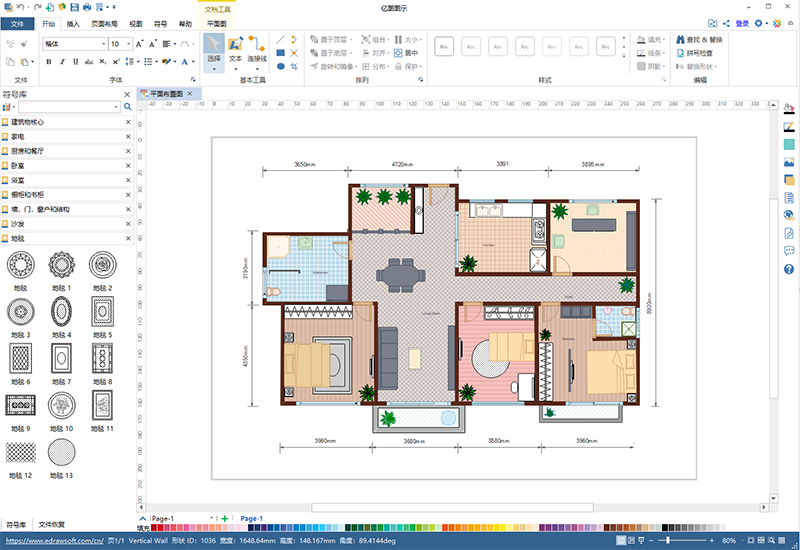800x550 pixels.
Task: Switch to the 页面布局 page layout tab
Action: pos(105,23)
